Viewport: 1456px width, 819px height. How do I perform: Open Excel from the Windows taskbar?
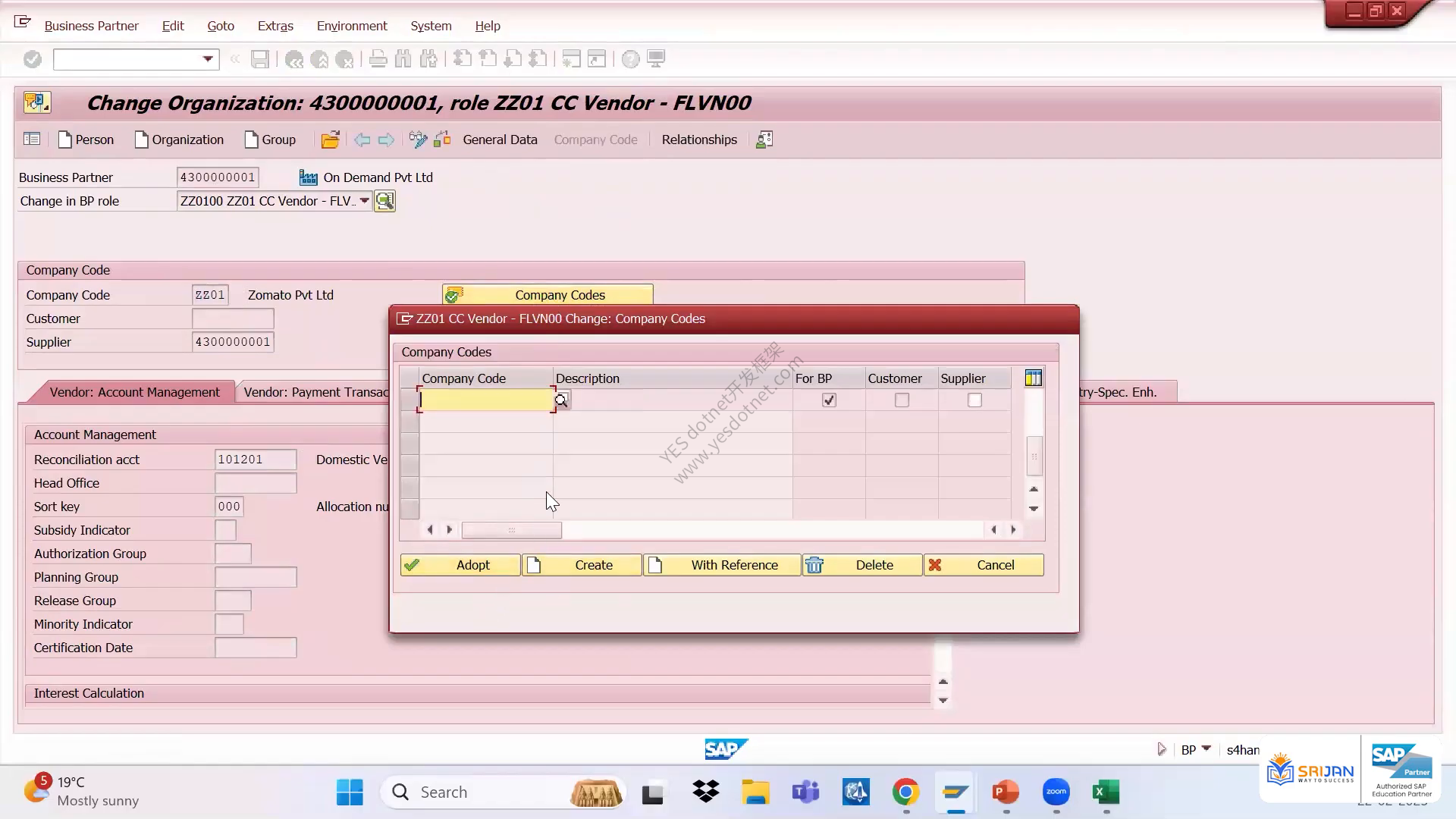(x=1106, y=792)
